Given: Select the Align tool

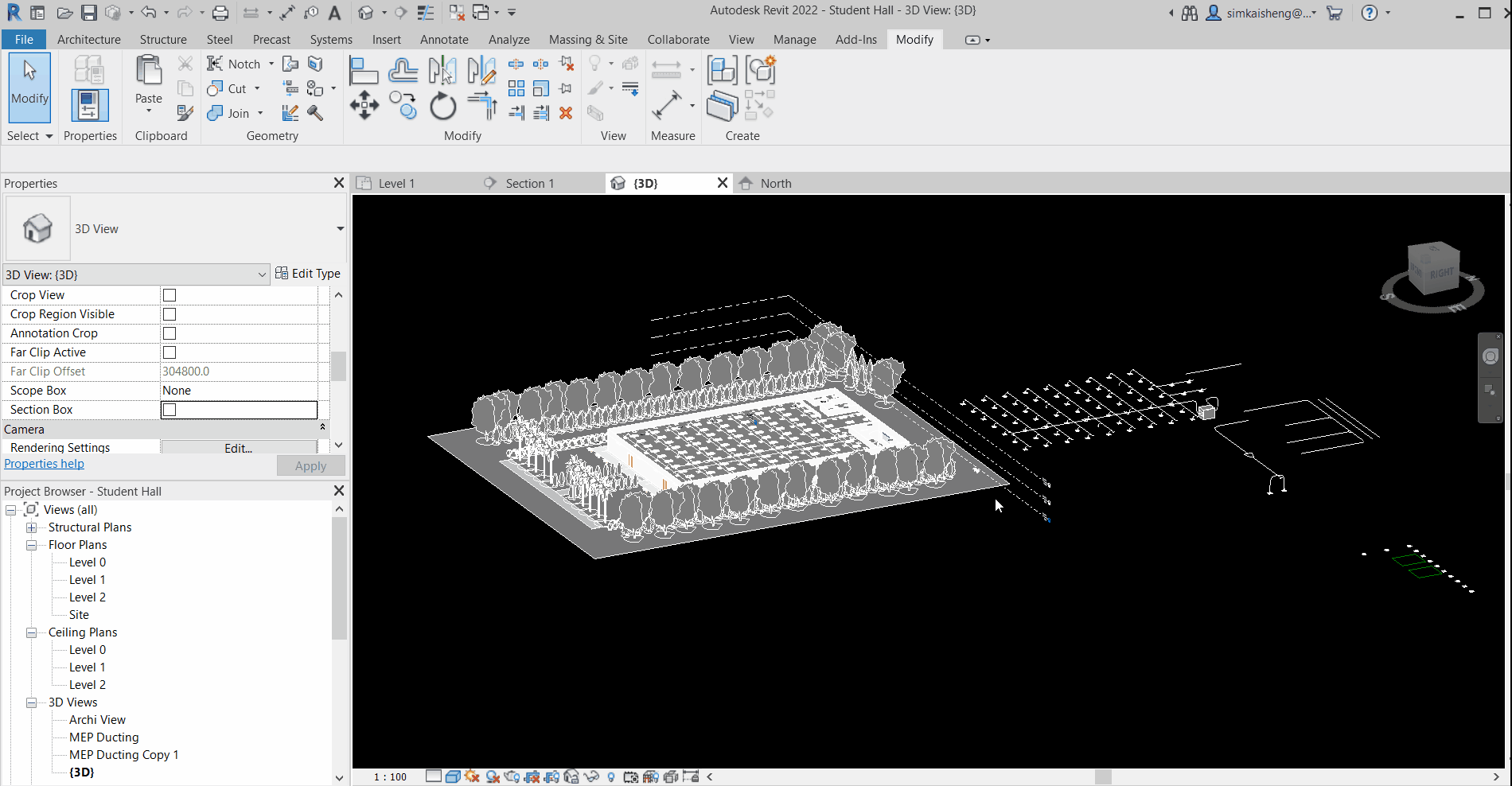Looking at the screenshot, I should point(364,70).
